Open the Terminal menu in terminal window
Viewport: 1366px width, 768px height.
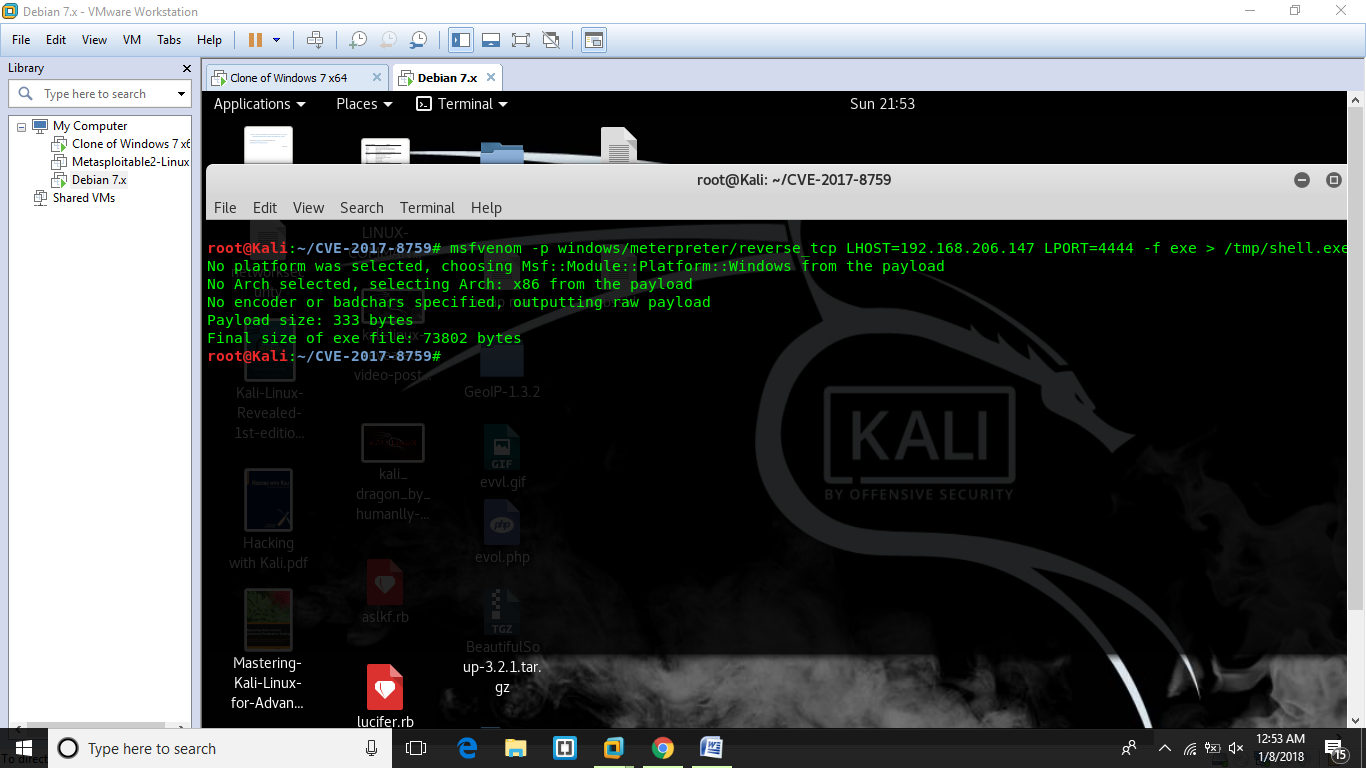[428, 208]
